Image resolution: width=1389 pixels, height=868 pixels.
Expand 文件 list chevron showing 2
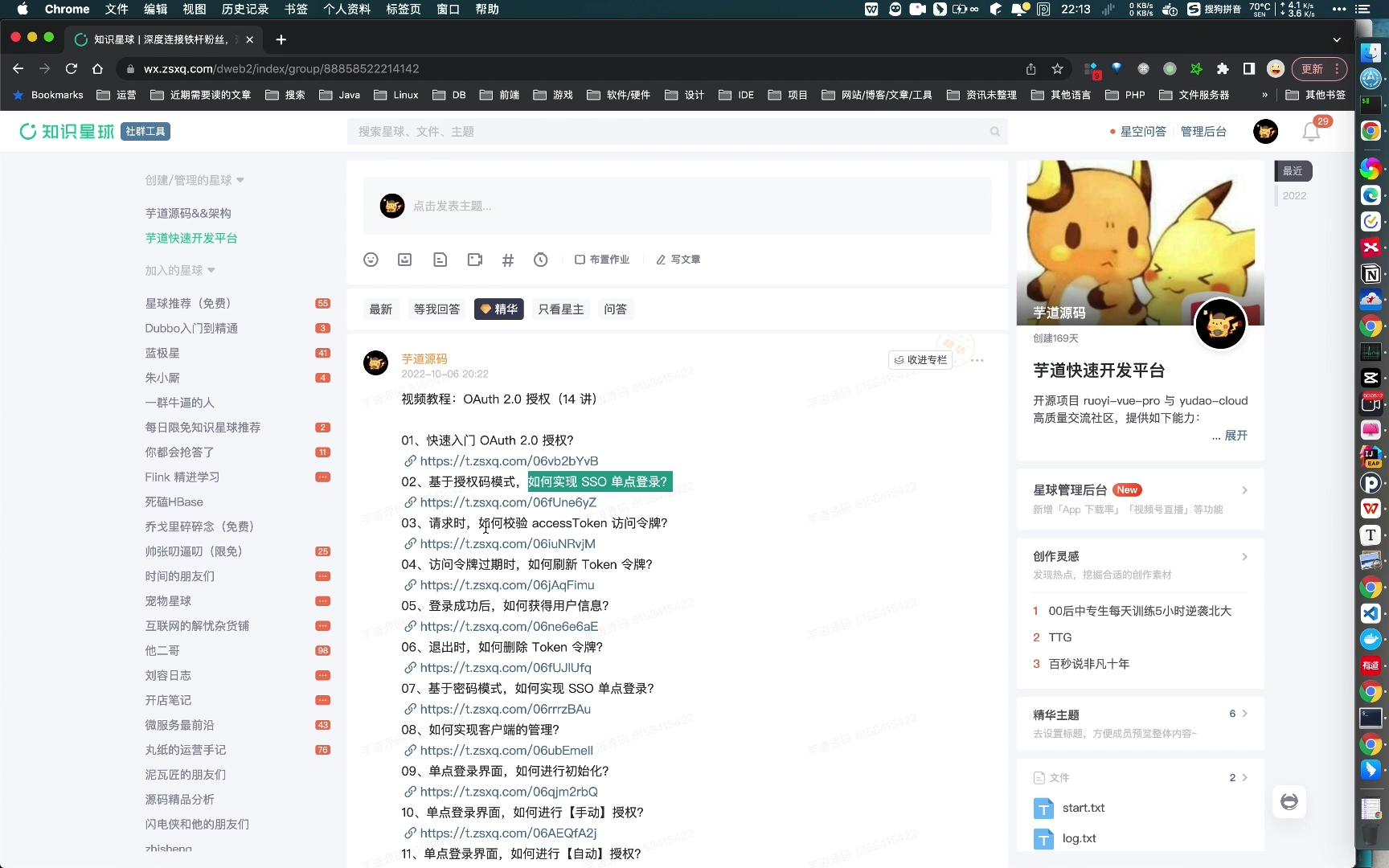point(1244,777)
